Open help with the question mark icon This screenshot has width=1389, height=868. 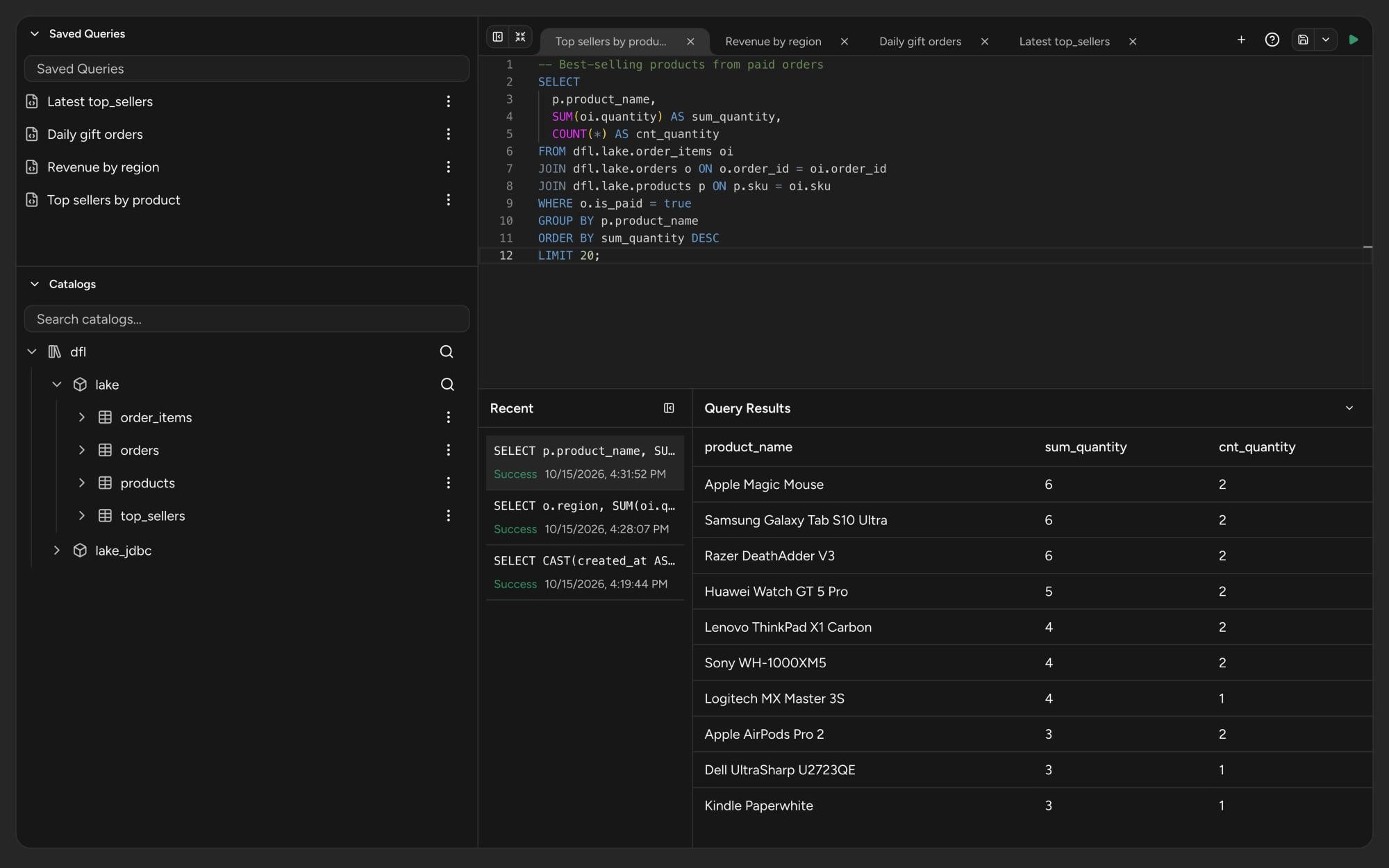pyautogui.click(x=1272, y=40)
